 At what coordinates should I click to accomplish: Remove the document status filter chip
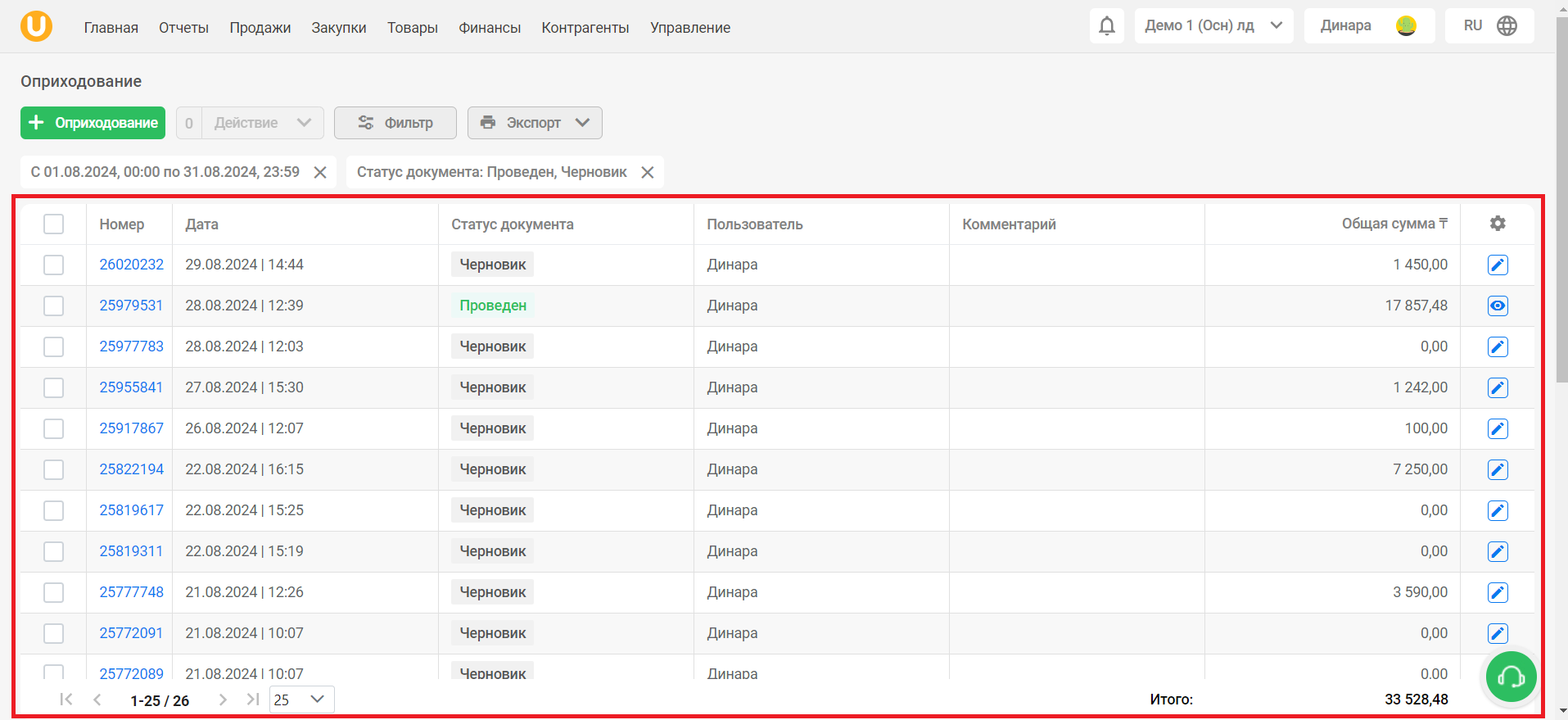coord(647,172)
